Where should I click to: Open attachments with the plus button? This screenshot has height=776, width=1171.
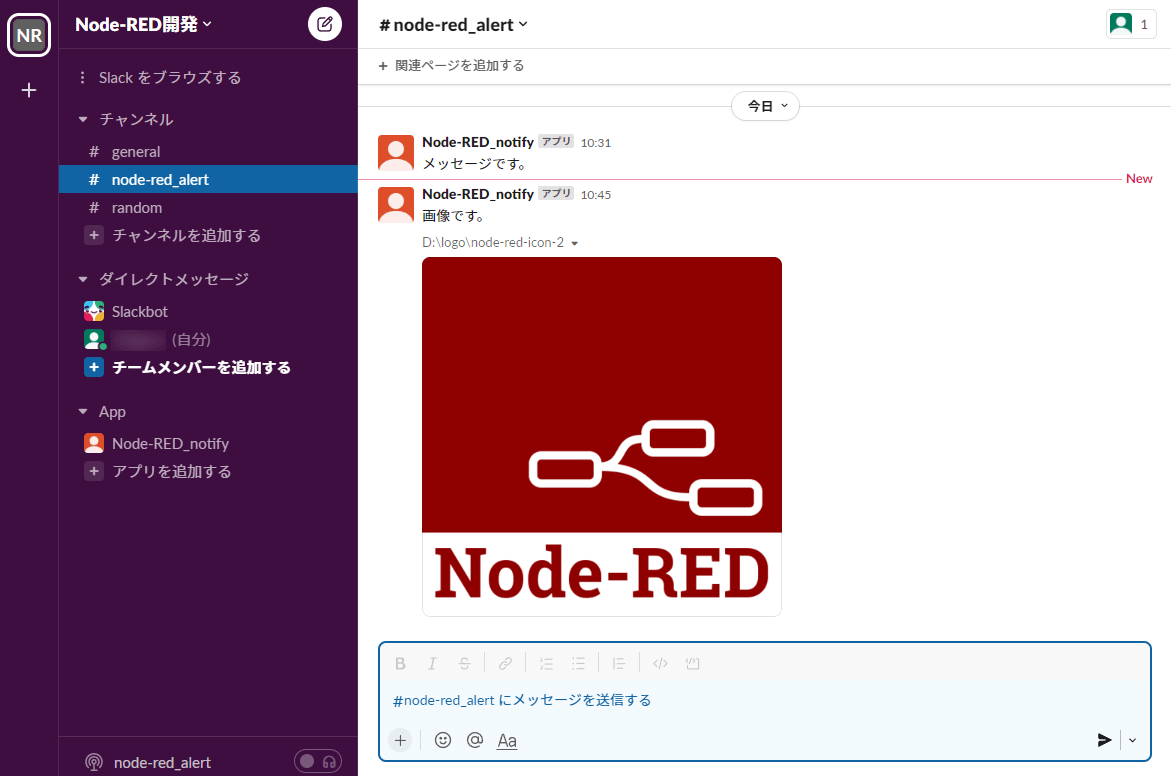click(x=400, y=740)
